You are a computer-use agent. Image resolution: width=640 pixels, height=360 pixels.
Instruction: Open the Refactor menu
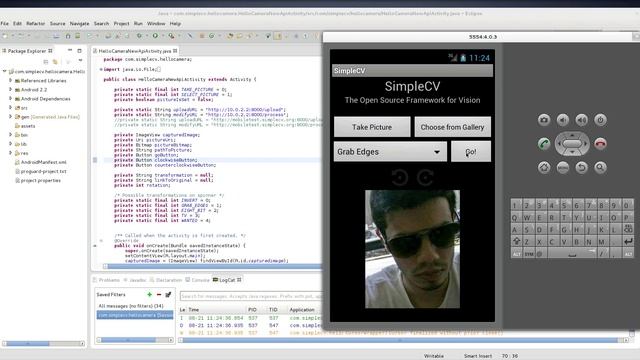point(36,23)
